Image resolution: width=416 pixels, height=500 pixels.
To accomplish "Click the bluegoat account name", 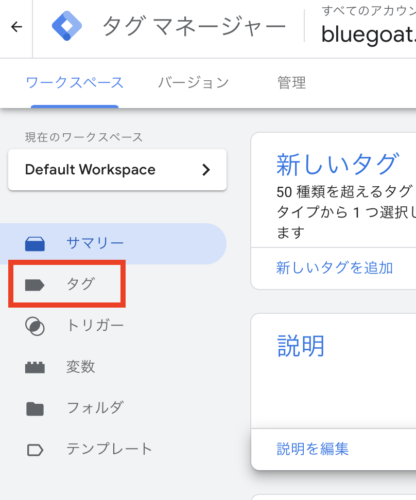I will pyautogui.click(x=368, y=35).
